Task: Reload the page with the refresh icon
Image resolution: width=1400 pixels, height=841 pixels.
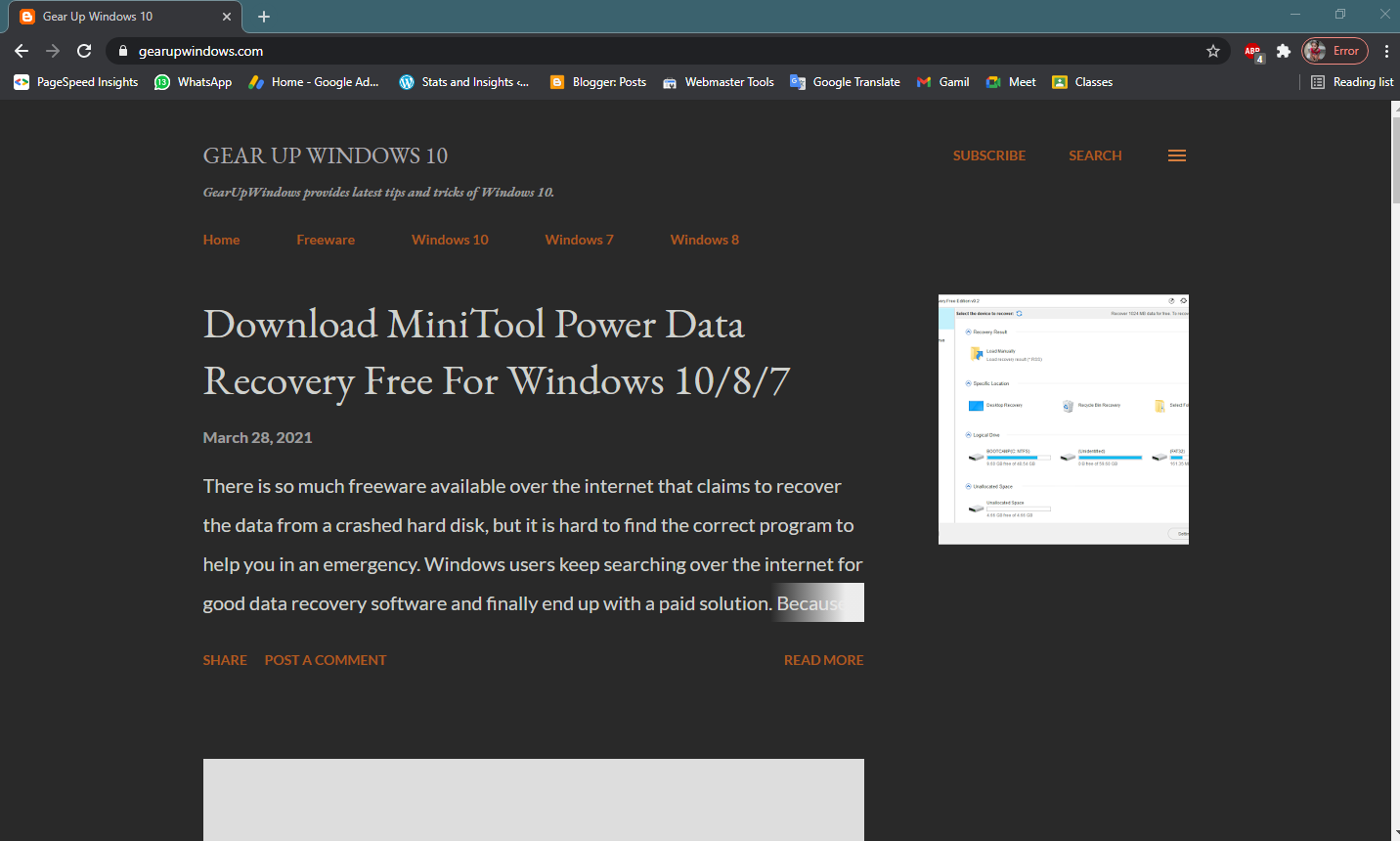Action: pyautogui.click(x=84, y=51)
